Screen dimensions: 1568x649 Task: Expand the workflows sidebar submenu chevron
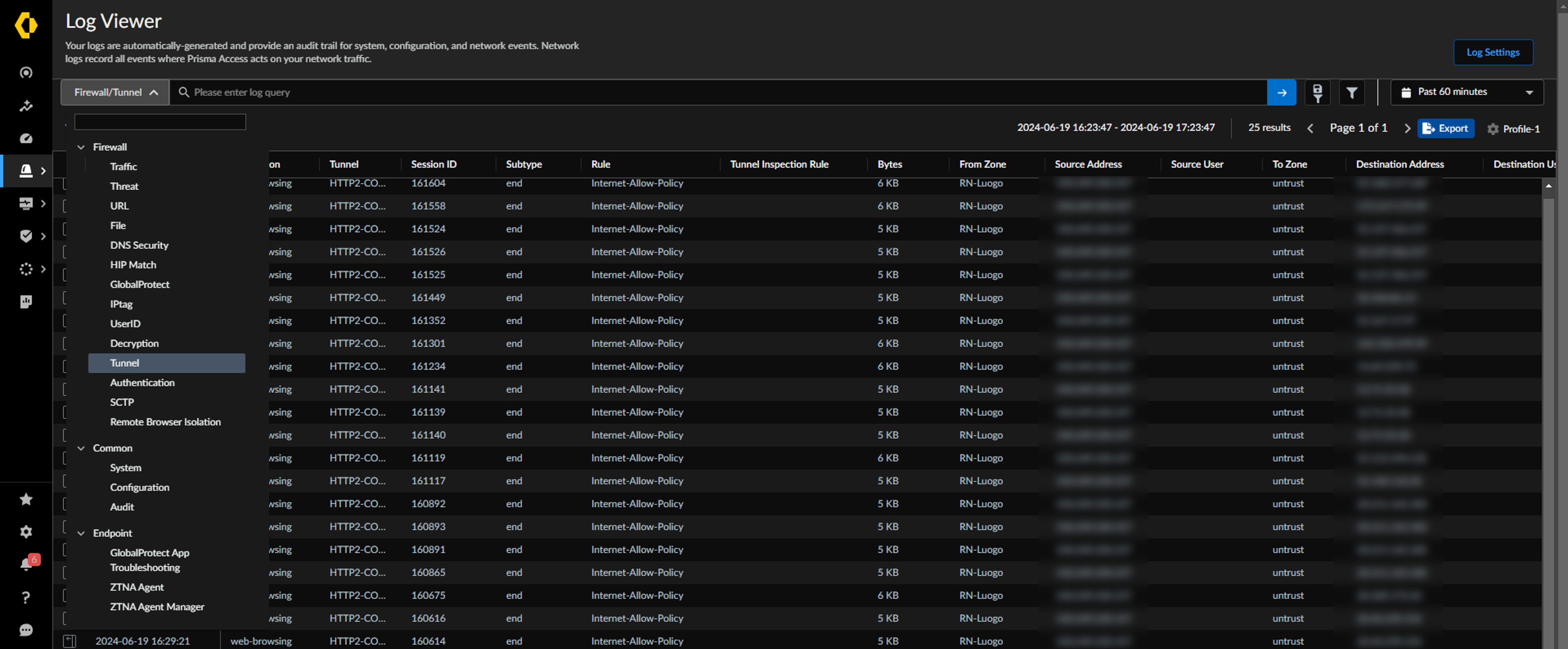point(43,269)
